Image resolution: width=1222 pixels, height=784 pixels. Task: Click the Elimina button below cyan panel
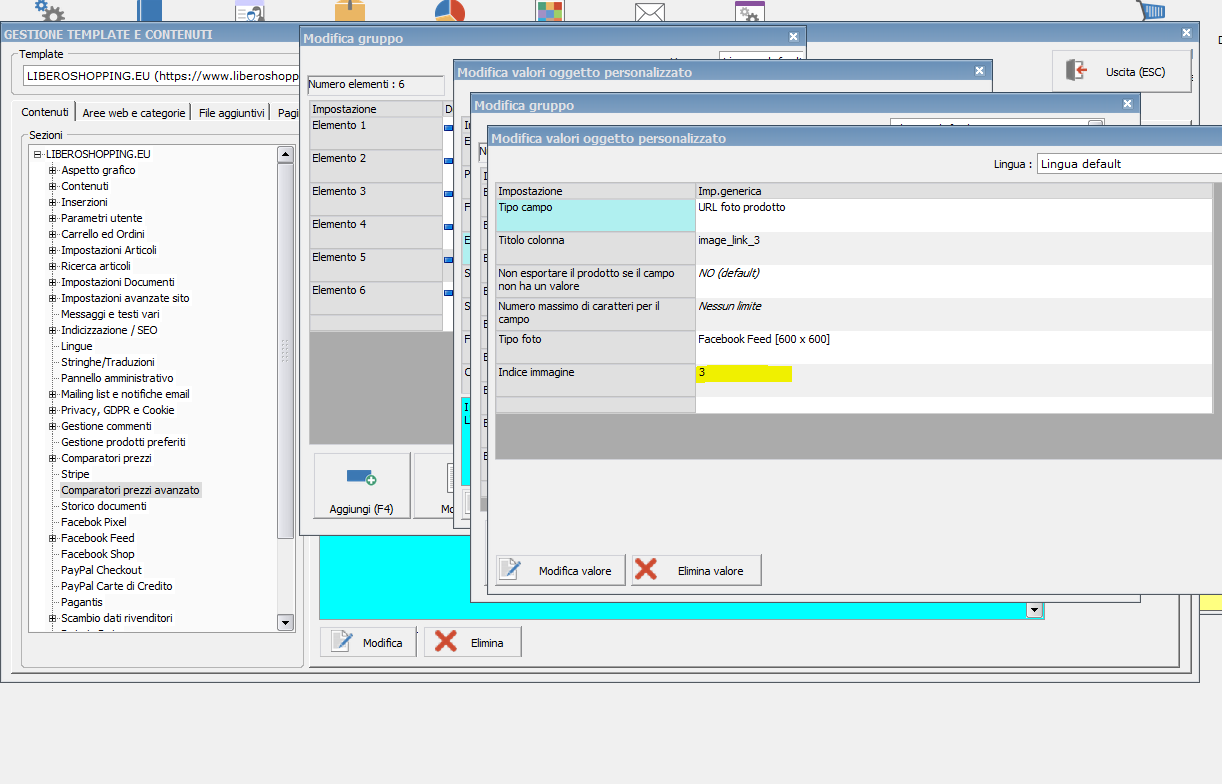(x=473, y=642)
